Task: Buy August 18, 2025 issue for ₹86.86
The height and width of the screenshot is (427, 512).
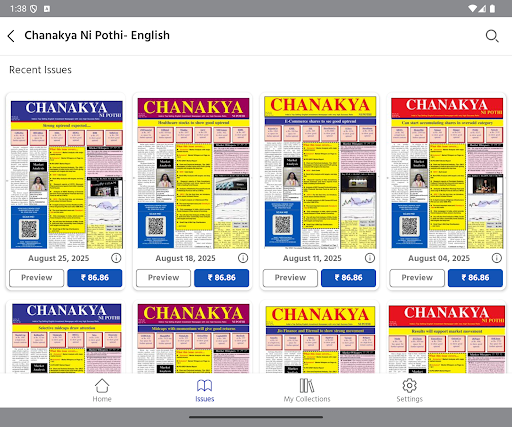Action: pyautogui.click(x=222, y=278)
